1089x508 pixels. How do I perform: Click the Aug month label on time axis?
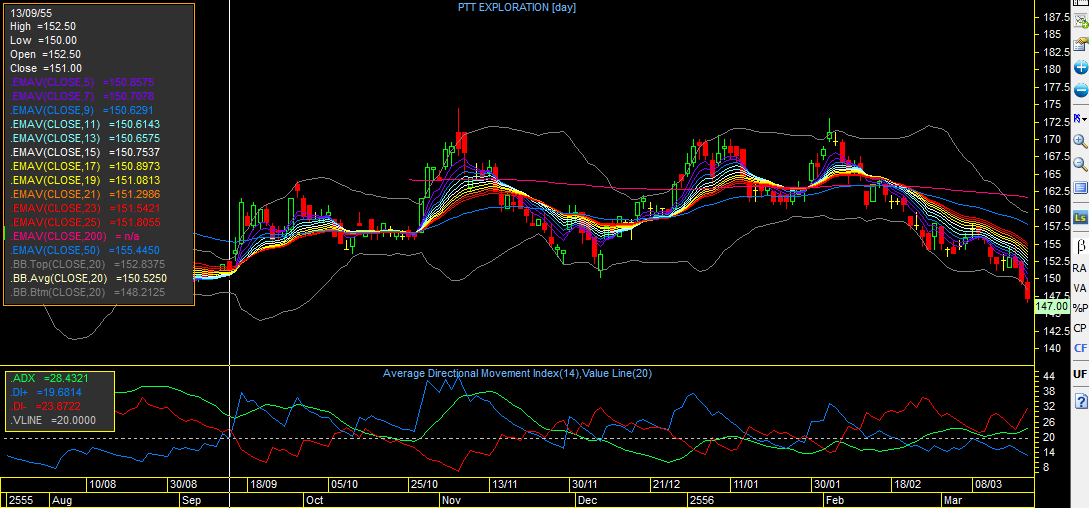click(x=63, y=500)
